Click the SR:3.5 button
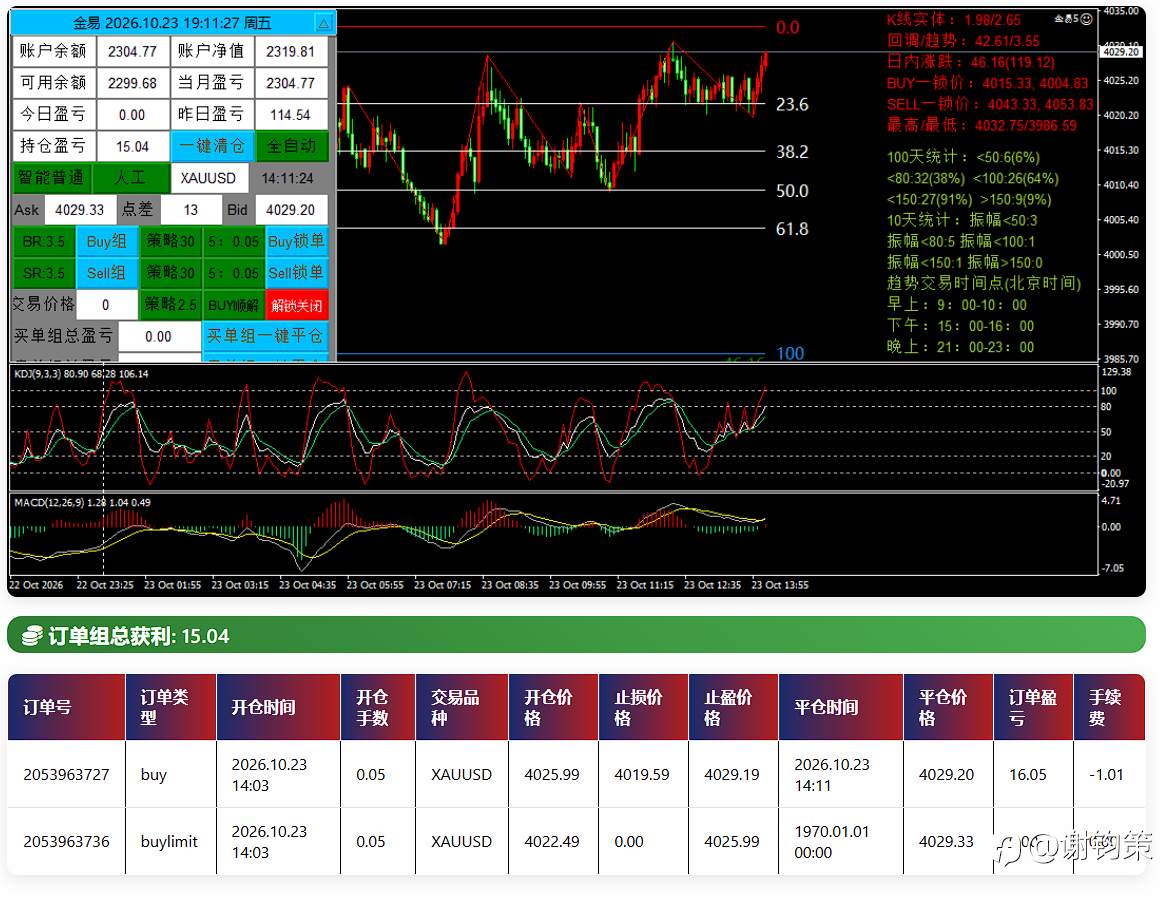Screen dimensions: 1166x900 44,273
